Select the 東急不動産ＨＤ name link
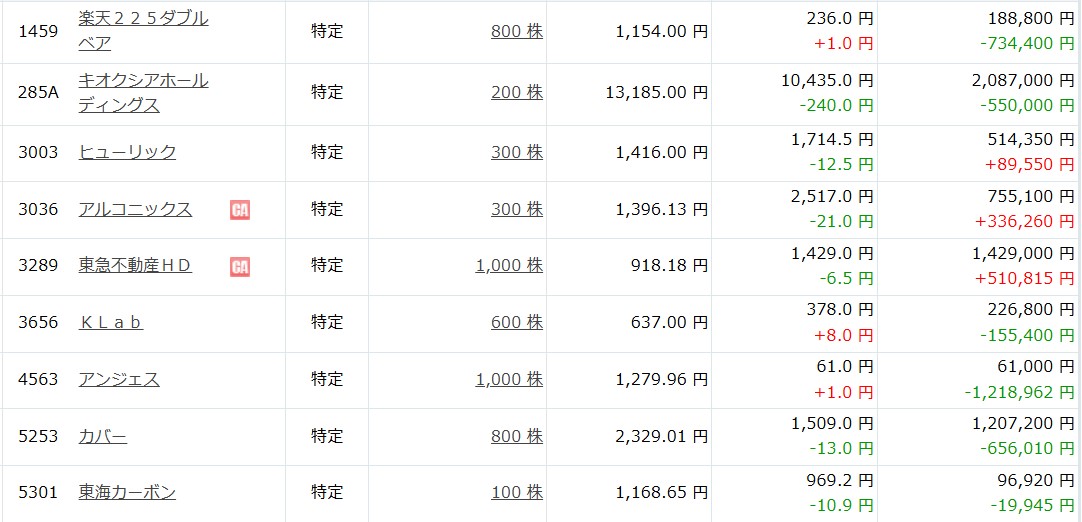 [135, 265]
